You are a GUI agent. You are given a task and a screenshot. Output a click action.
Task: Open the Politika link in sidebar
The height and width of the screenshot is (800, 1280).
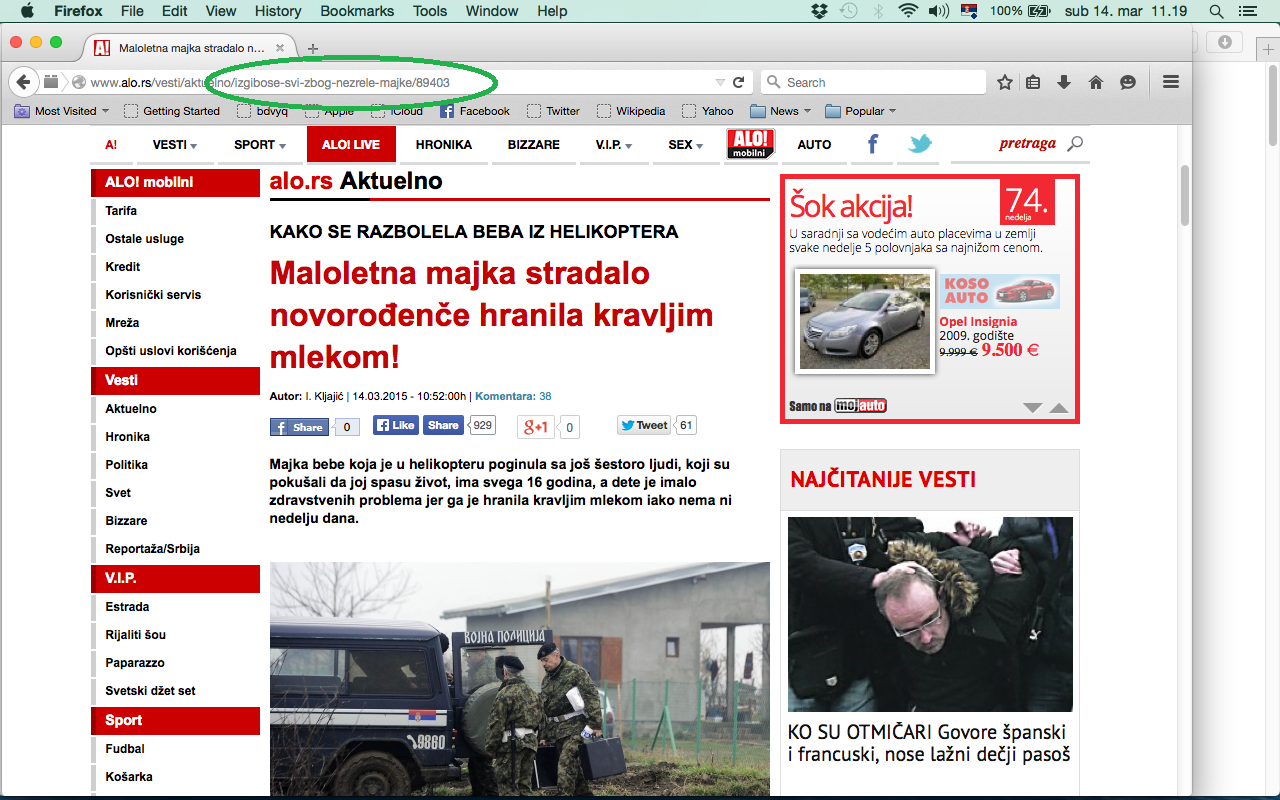(126, 465)
